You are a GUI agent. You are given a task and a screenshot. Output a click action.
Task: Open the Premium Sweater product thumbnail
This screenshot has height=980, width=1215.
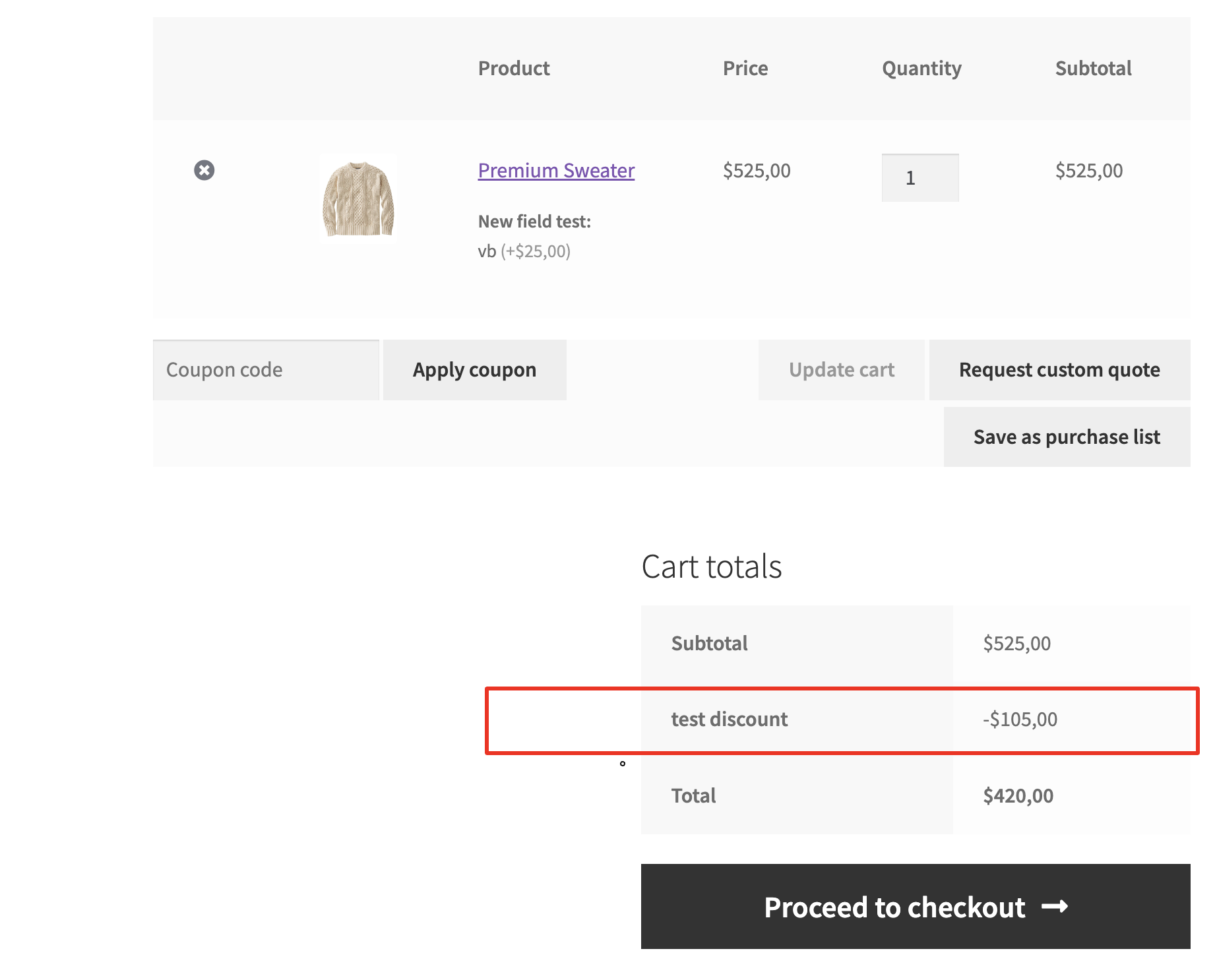pyautogui.click(x=358, y=199)
